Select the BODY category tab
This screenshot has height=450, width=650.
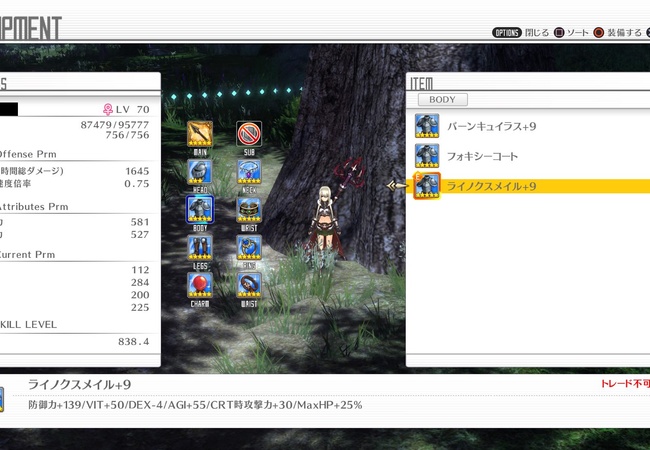tap(443, 100)
